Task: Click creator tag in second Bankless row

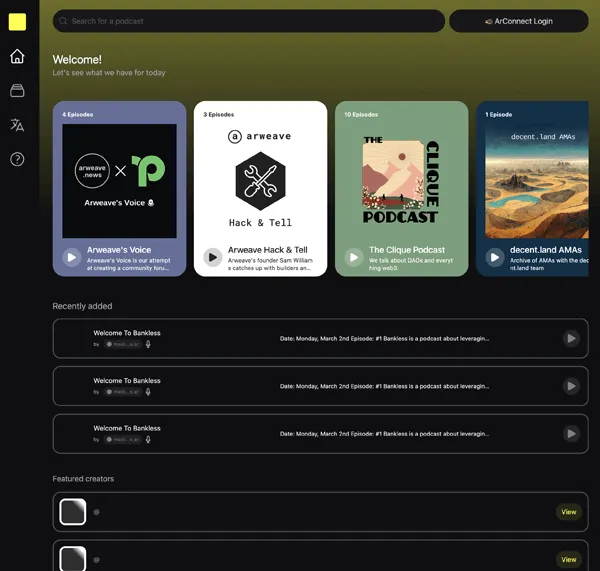Action: click(123, 392)
